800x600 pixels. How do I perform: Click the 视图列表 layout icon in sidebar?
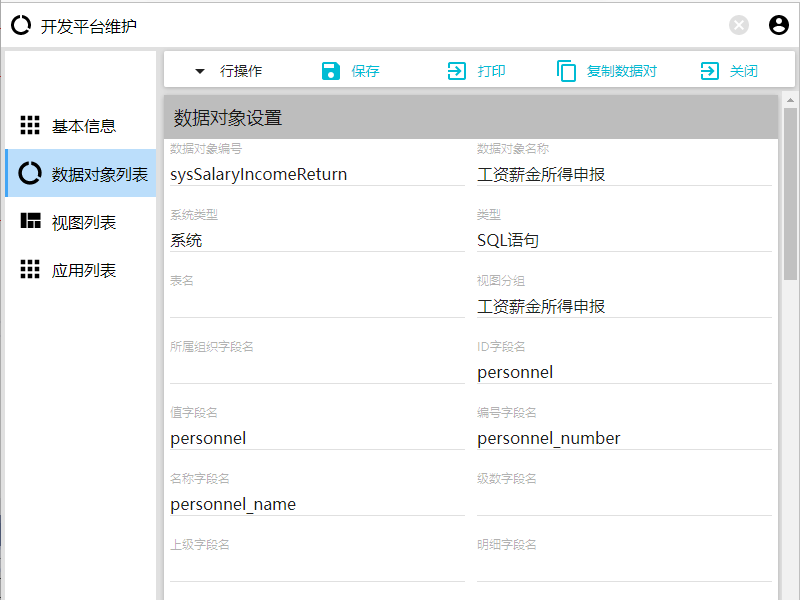pos(30,222)
